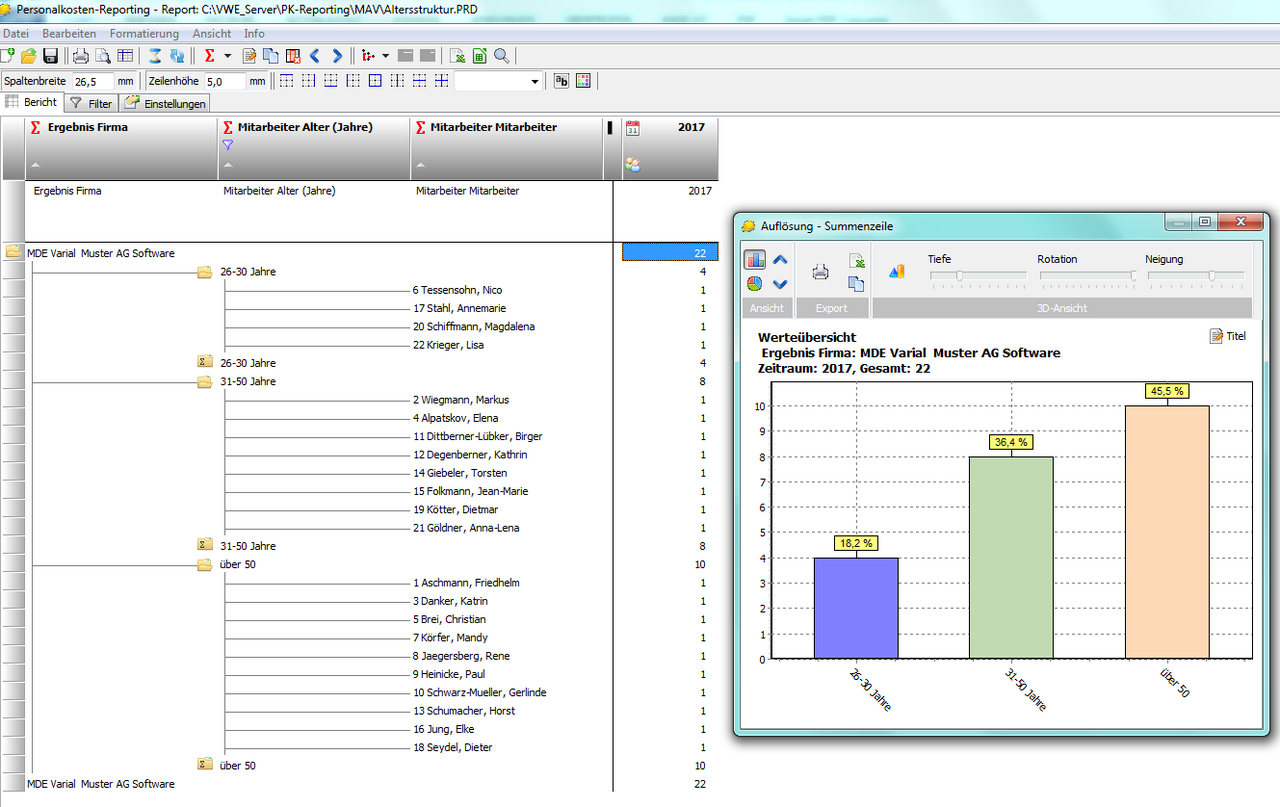Open the dropdown arrow beside the tree structure icon
Viewport: 1280px width, 807px height.
(386, 56)
